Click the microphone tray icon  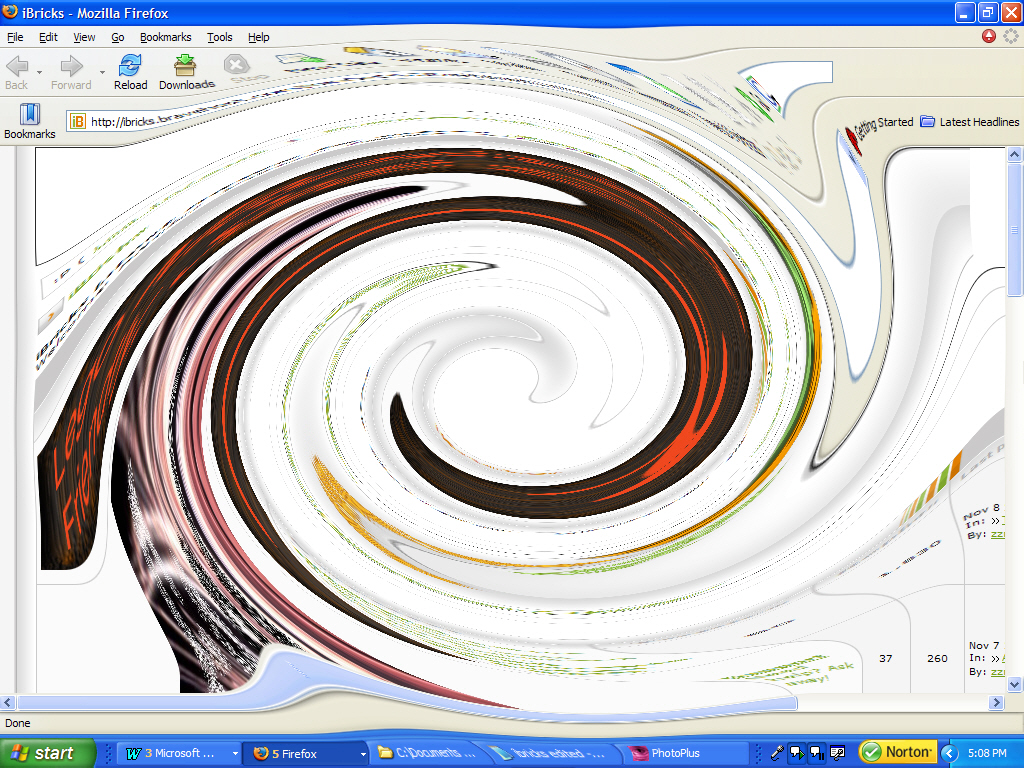pyautogui.click(x=776, y=753)
